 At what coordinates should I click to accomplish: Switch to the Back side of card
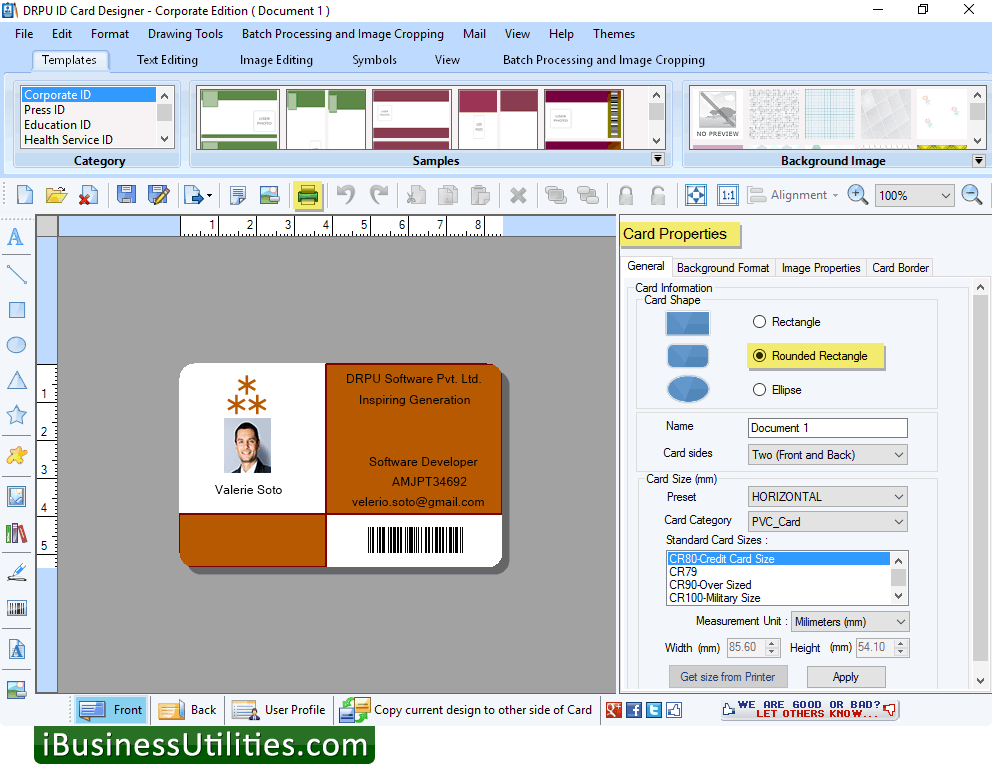pos(187,710)
